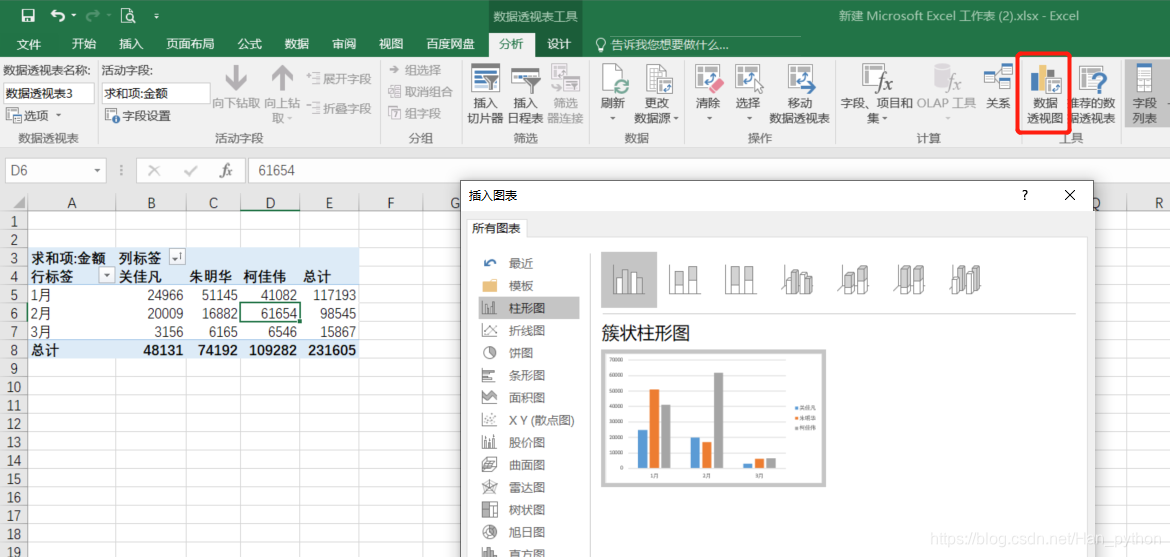This screenshot has height=557, width=1170.
Task: Open Undo history dropdown arrow
Action: [74, 15]
